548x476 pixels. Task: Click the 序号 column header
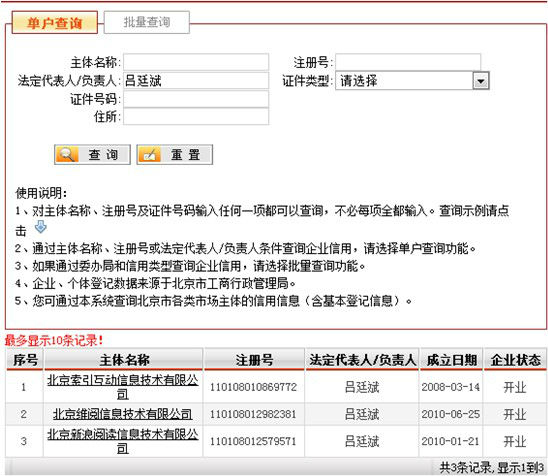click(25, 360)
